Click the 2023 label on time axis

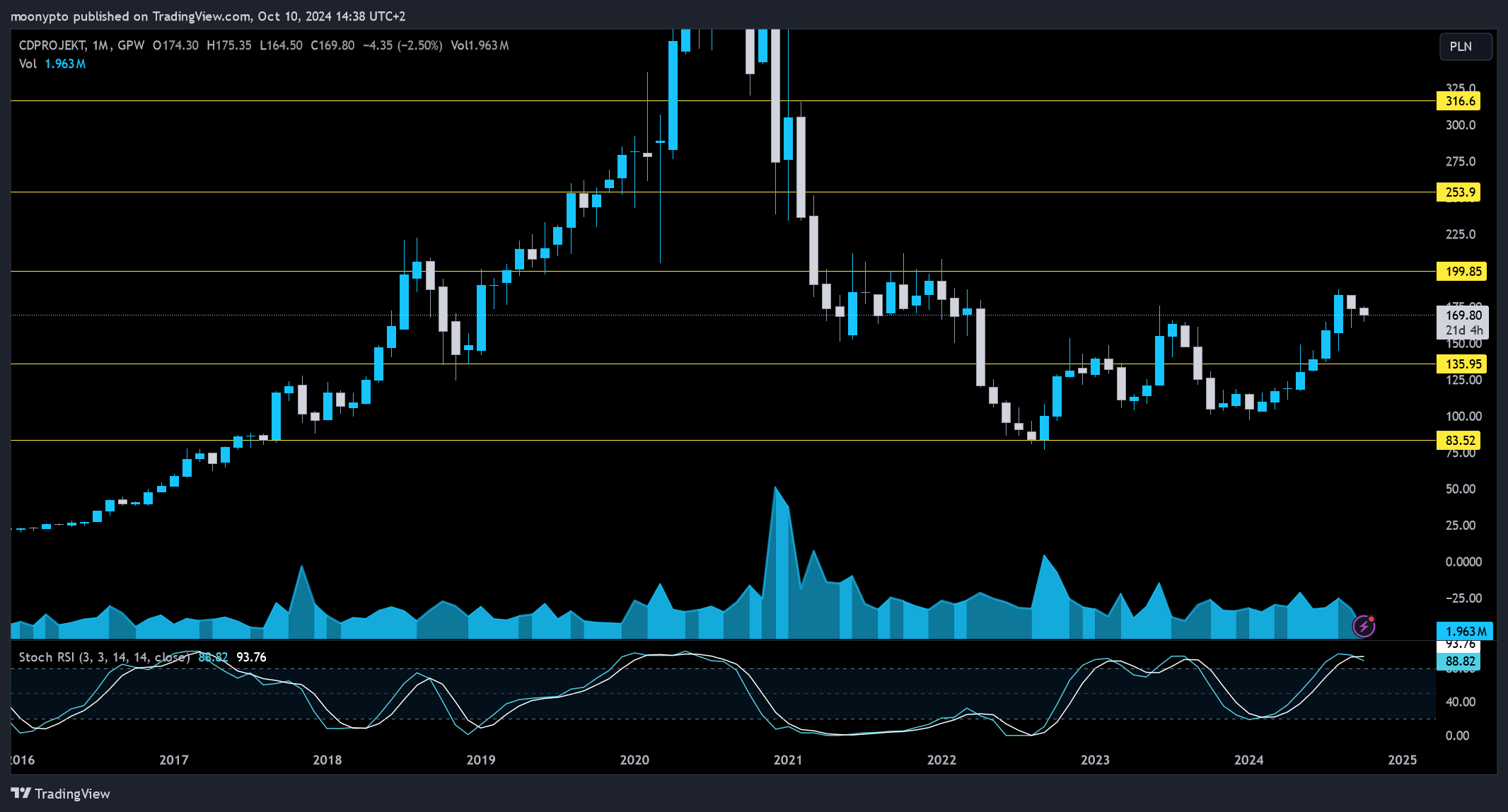[1095, 760]
